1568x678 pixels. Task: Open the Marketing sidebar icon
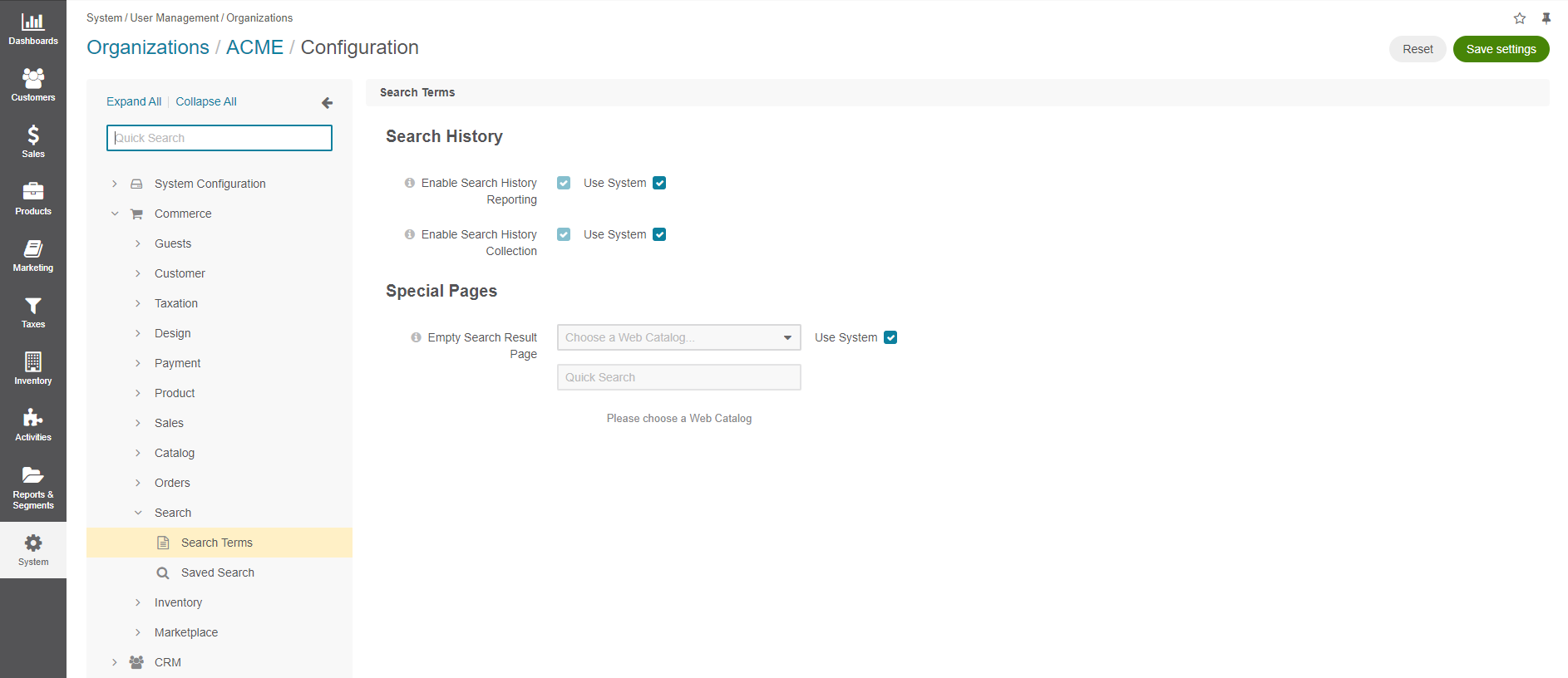33,248
